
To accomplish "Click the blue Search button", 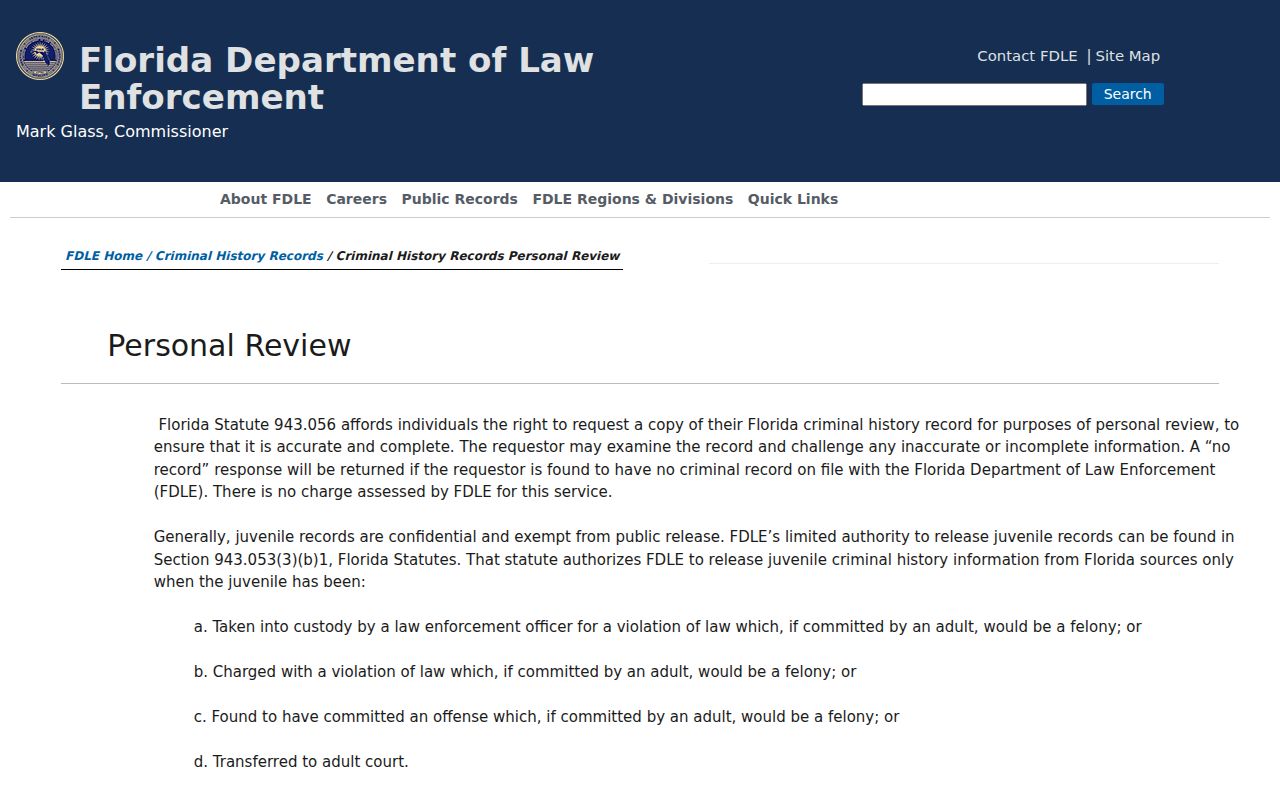I will [1127, 94].
